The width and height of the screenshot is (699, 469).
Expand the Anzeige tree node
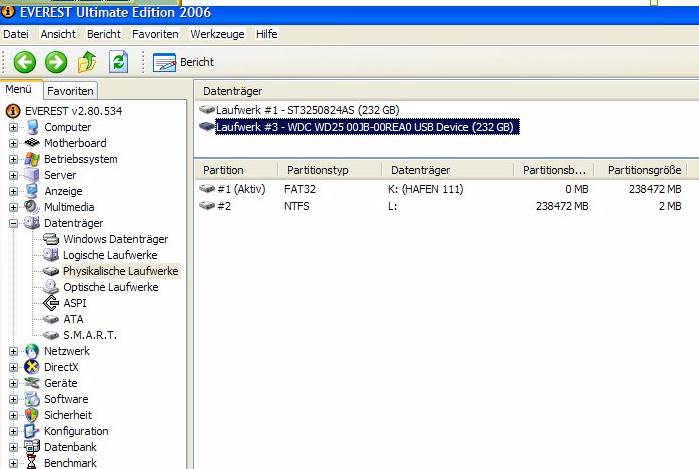(x=13, y=192)
